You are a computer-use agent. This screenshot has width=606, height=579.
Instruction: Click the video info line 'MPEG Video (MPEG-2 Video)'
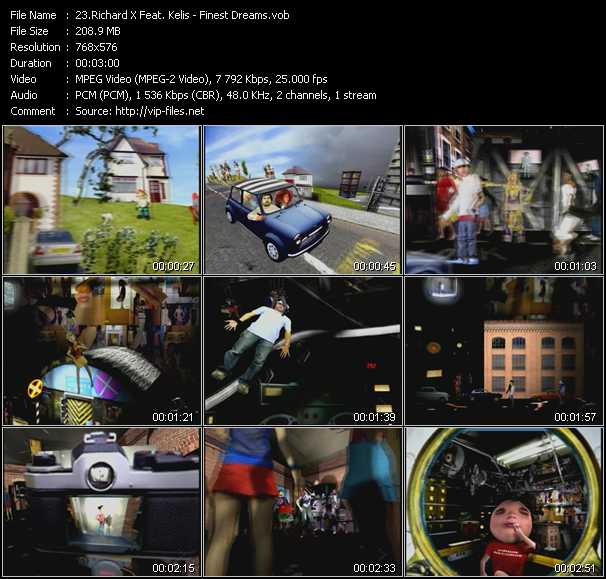click(142, 79)
